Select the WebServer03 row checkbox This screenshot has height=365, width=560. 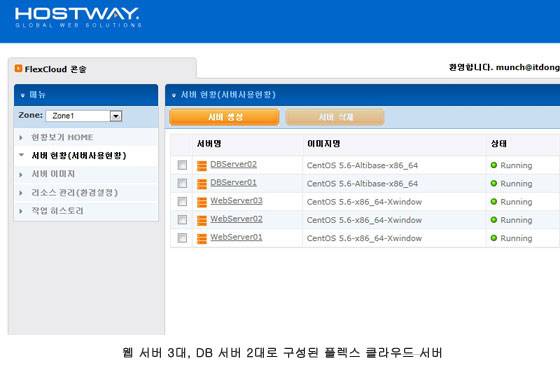tap(182, 201)
